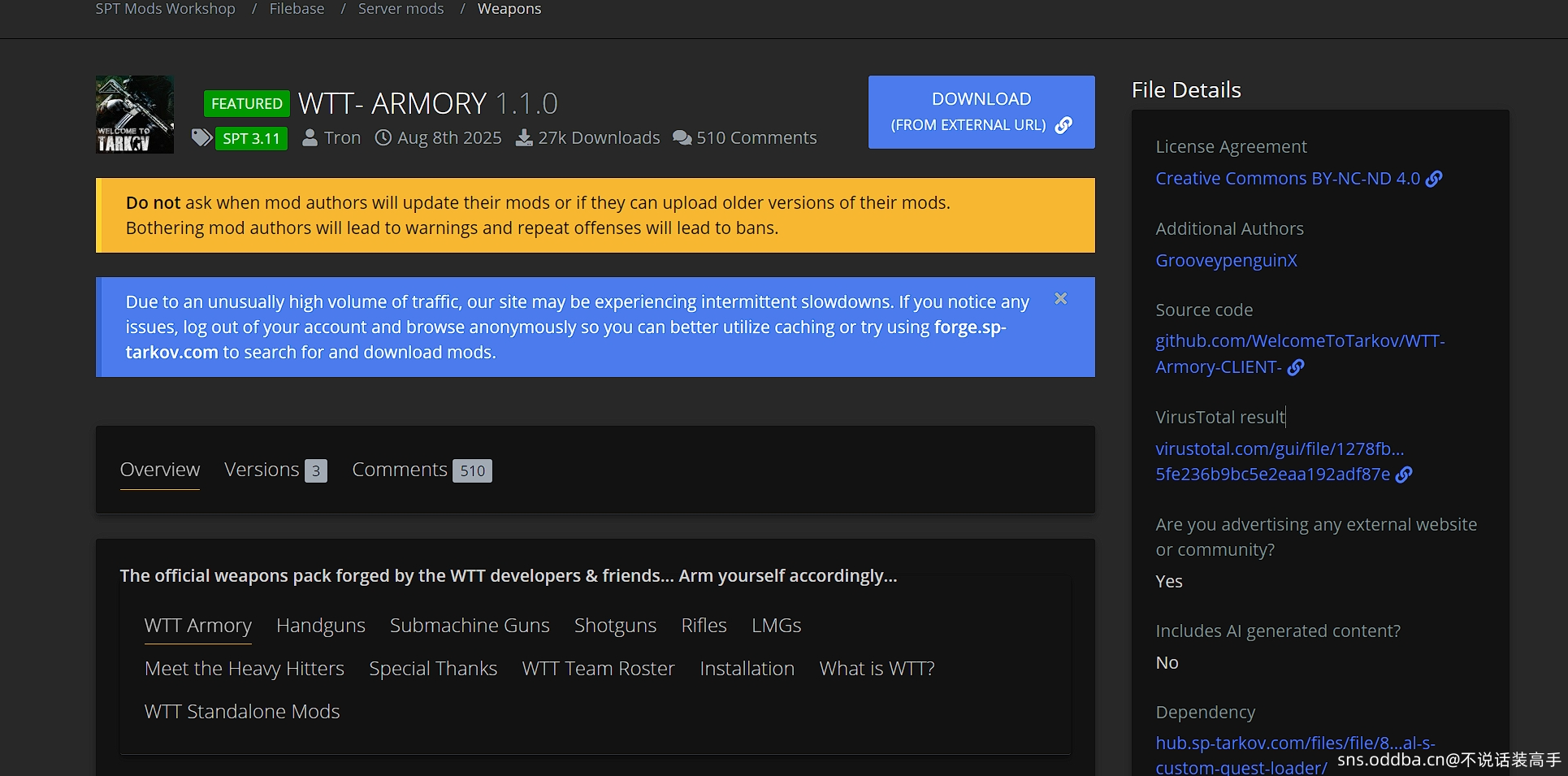Click the clock icon before Aug 8th 2025
The image size is (1568, 776).
383,138
